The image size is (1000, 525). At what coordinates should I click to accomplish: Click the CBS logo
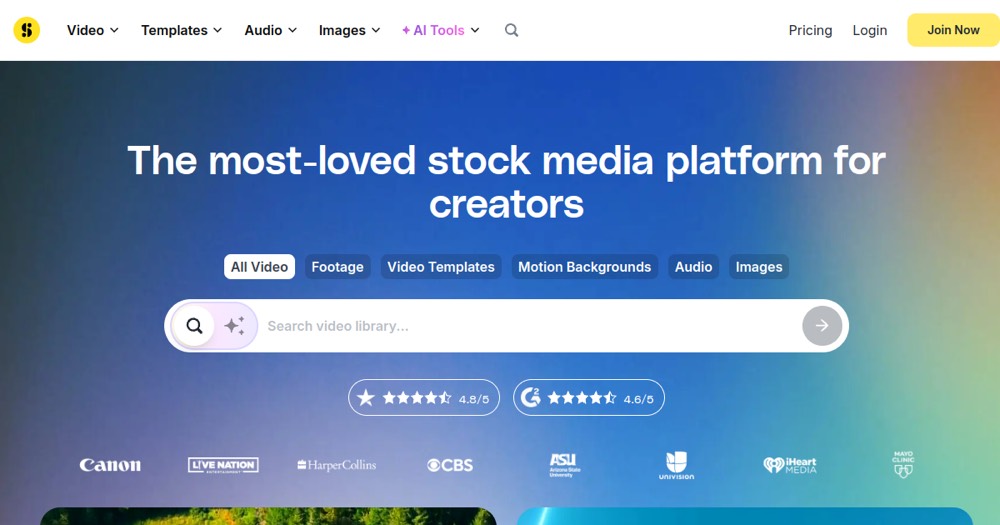pos(450,465)
